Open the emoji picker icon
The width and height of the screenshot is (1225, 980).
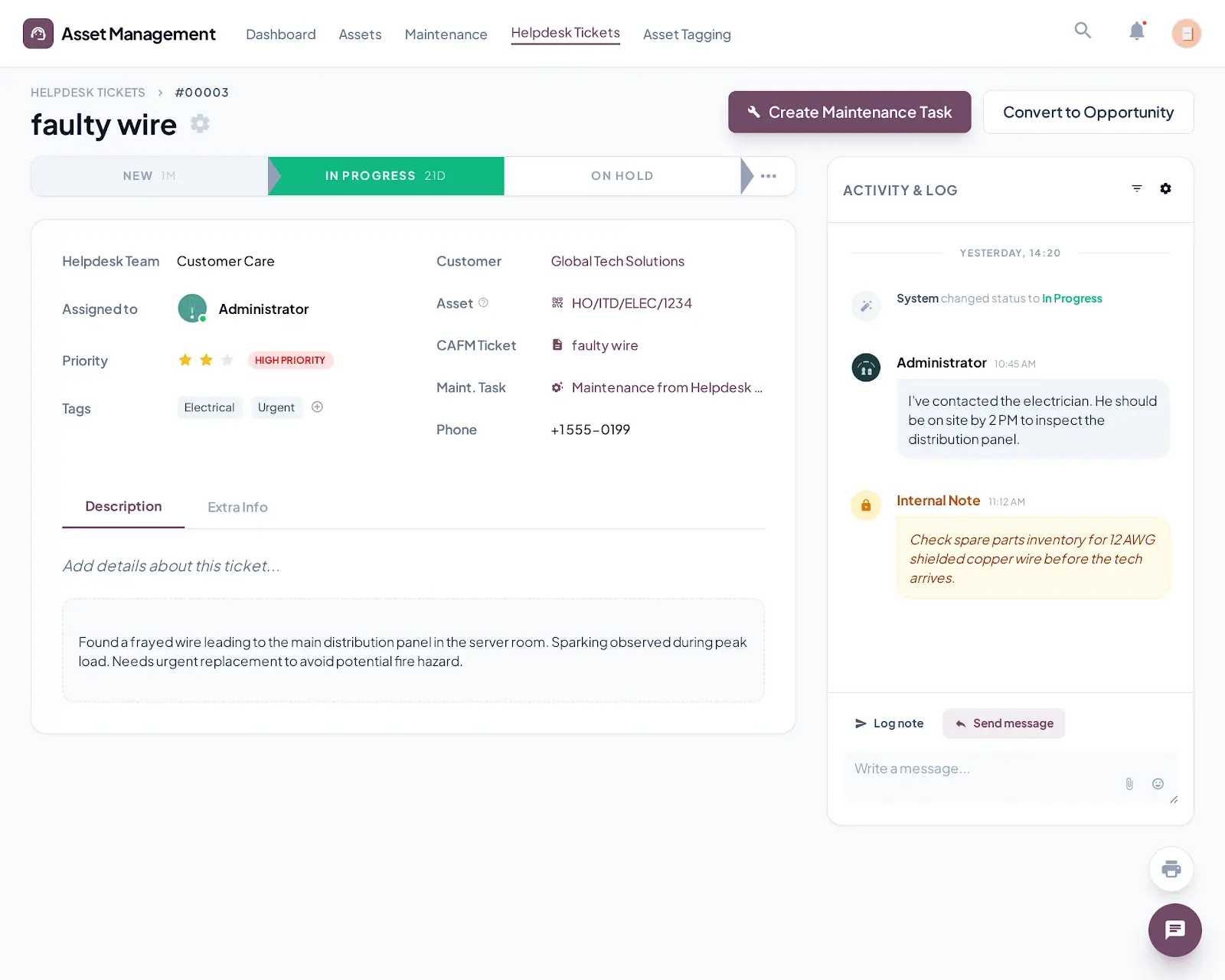point(1158,783)
